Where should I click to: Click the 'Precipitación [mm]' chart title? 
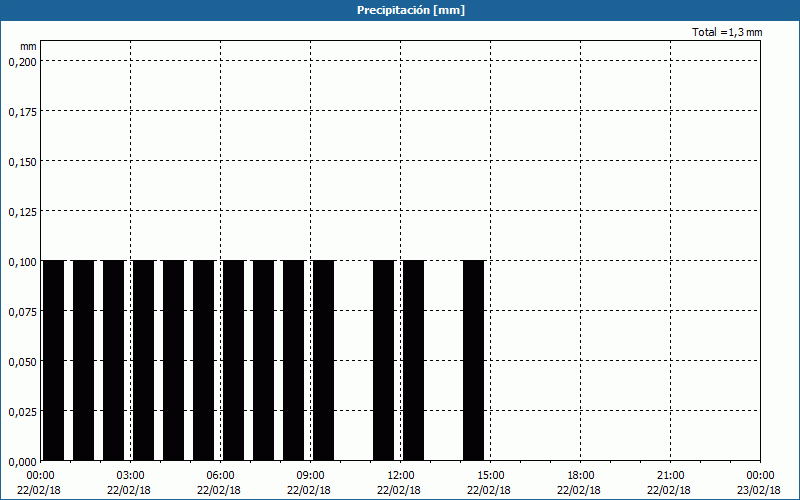pyautogui.click(x=411, y=10)
